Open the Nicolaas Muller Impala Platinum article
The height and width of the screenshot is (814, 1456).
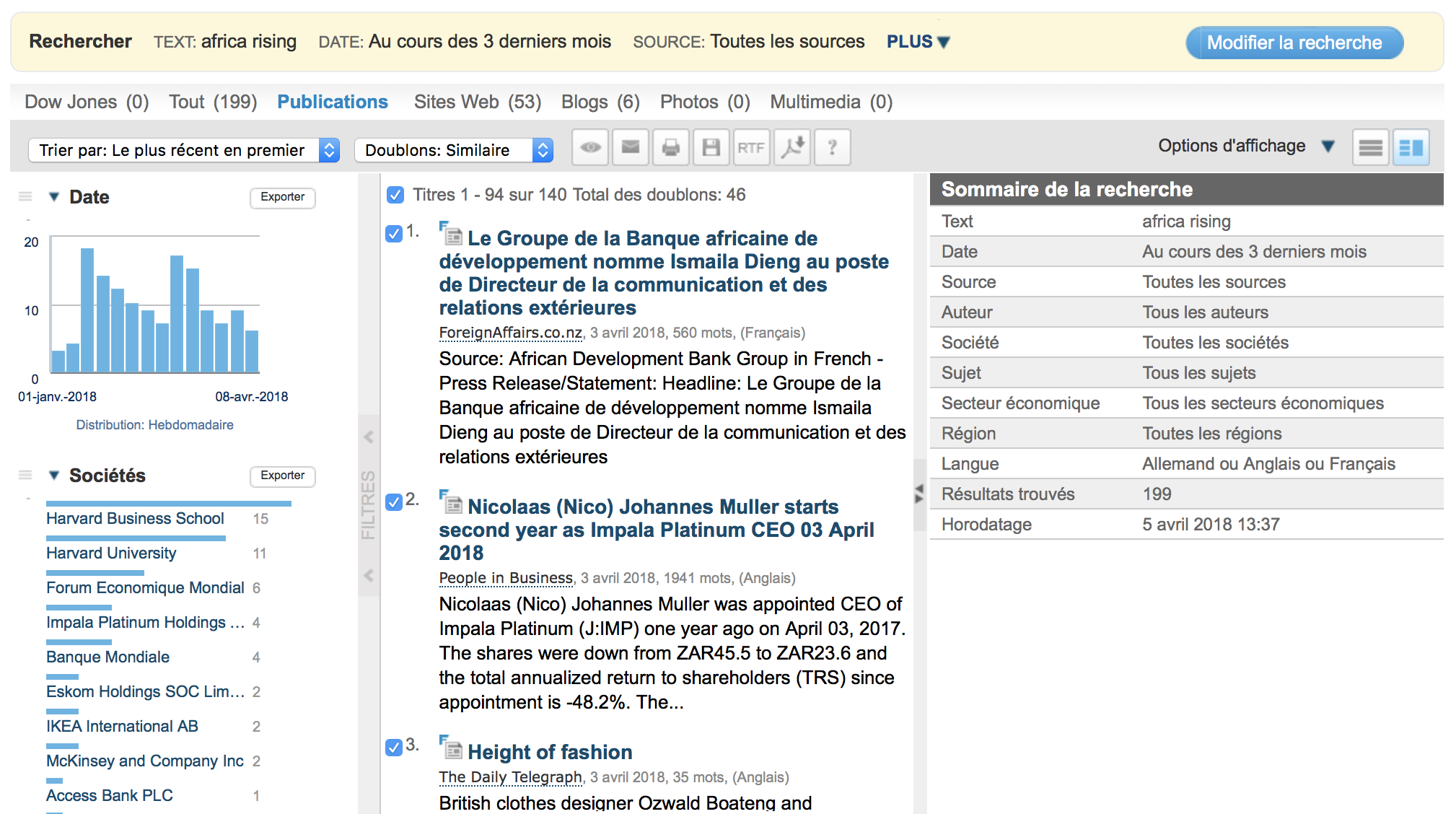(657, 530)
